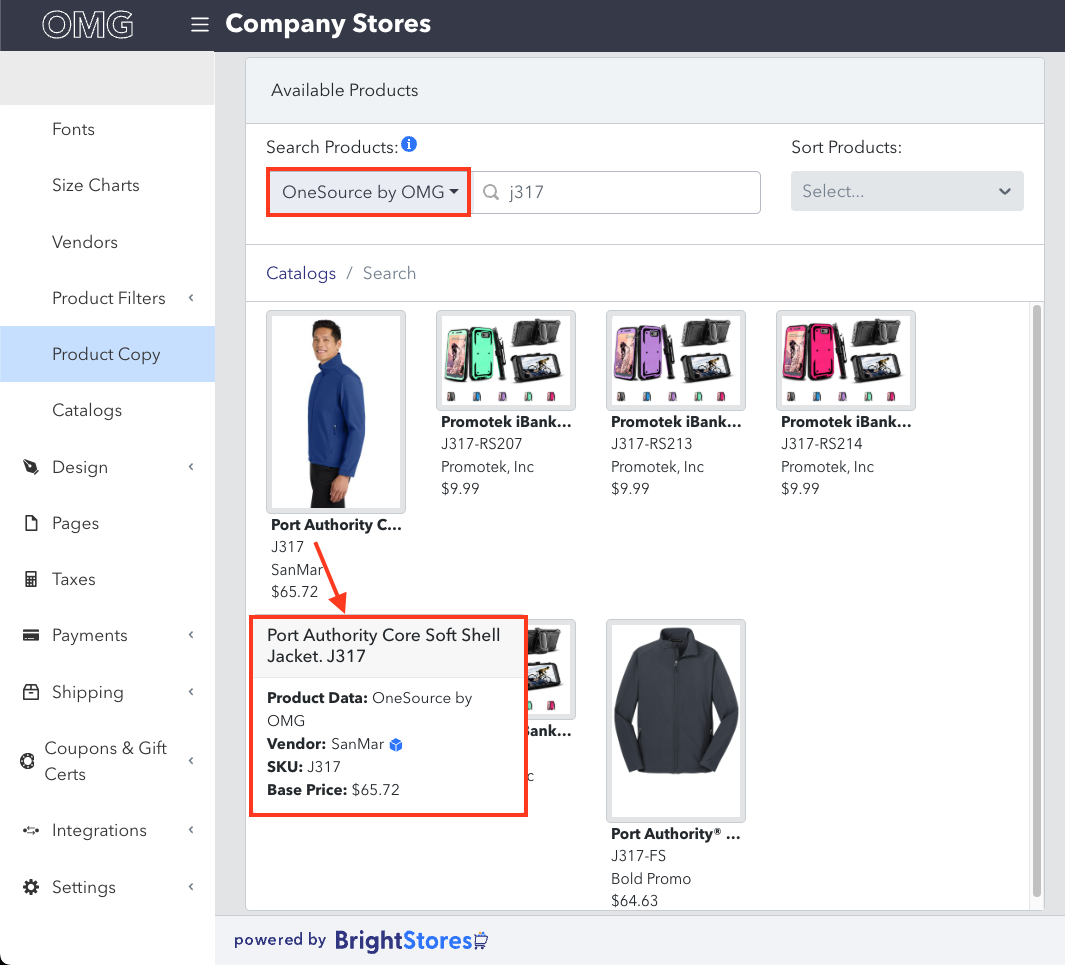Click the Pages document icon

coord(31,523)
